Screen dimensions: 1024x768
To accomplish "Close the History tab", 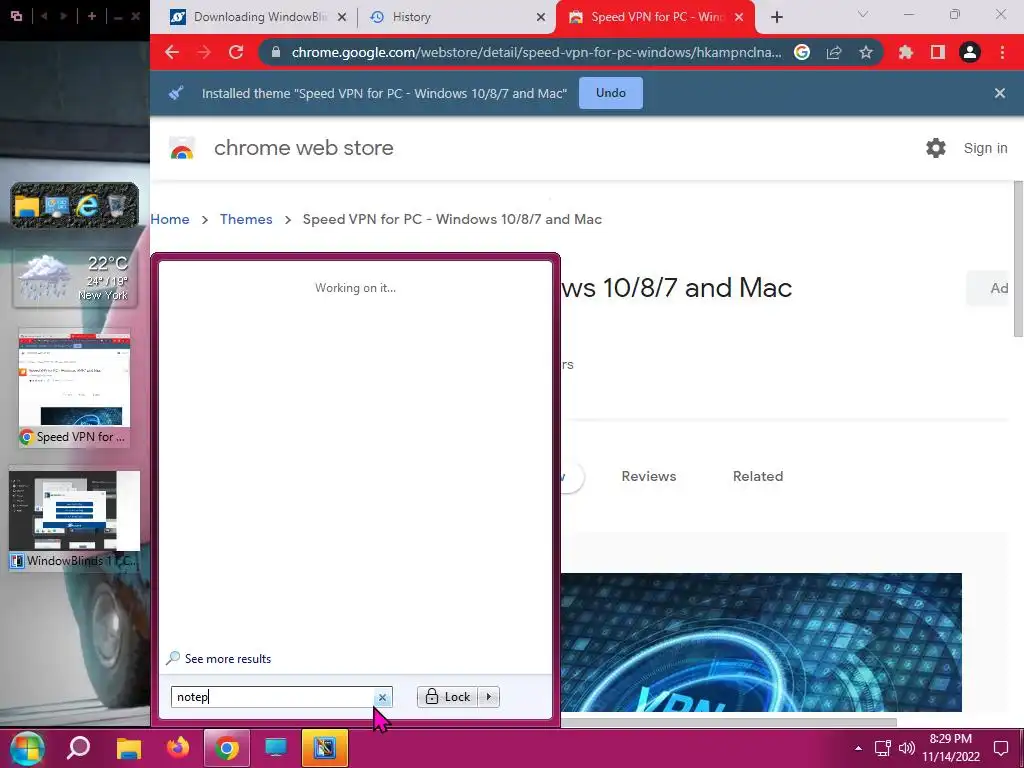I will pyautogui.click(x=541, y=18).
